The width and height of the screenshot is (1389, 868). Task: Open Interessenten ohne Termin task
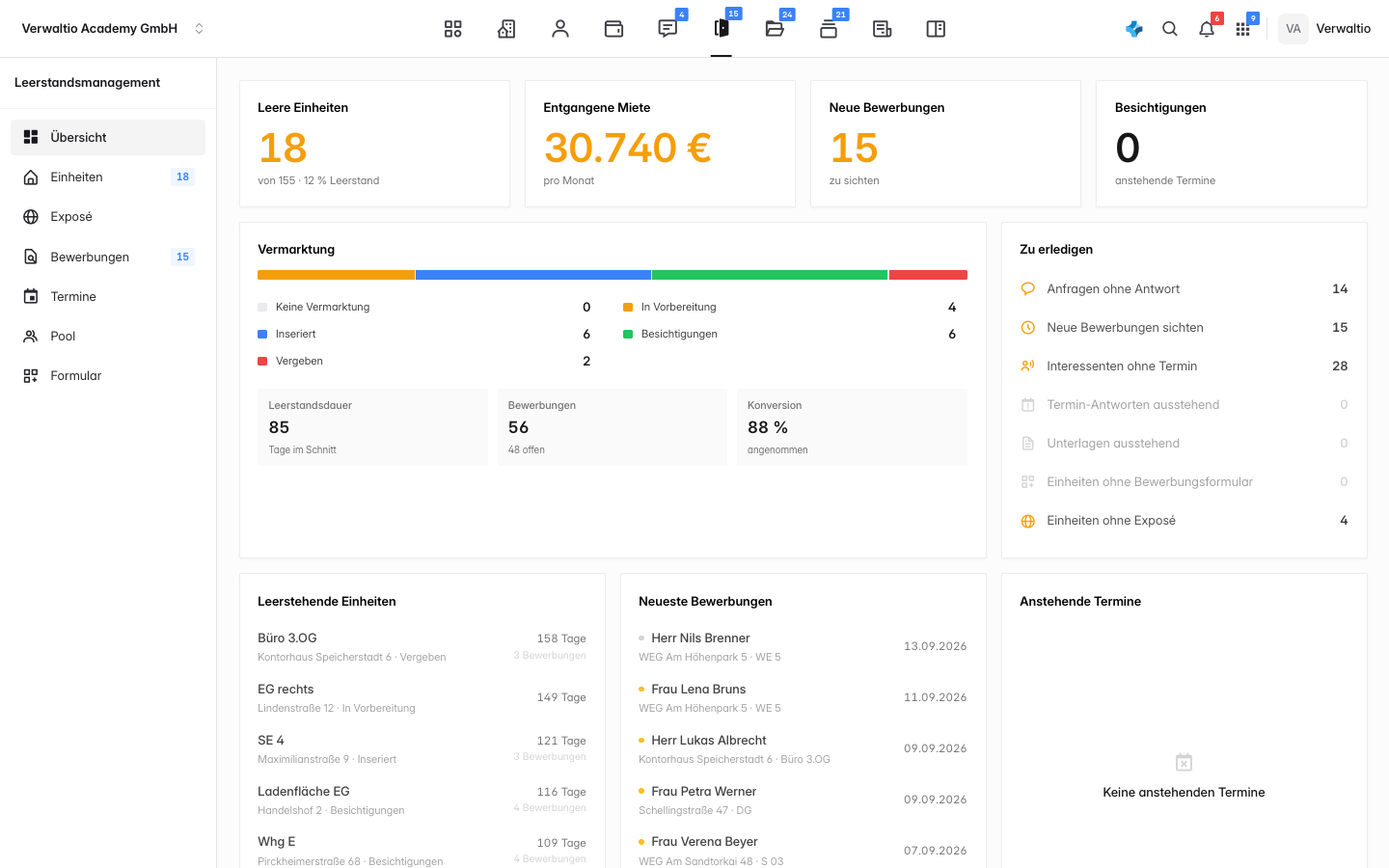tap(1185, 366)
